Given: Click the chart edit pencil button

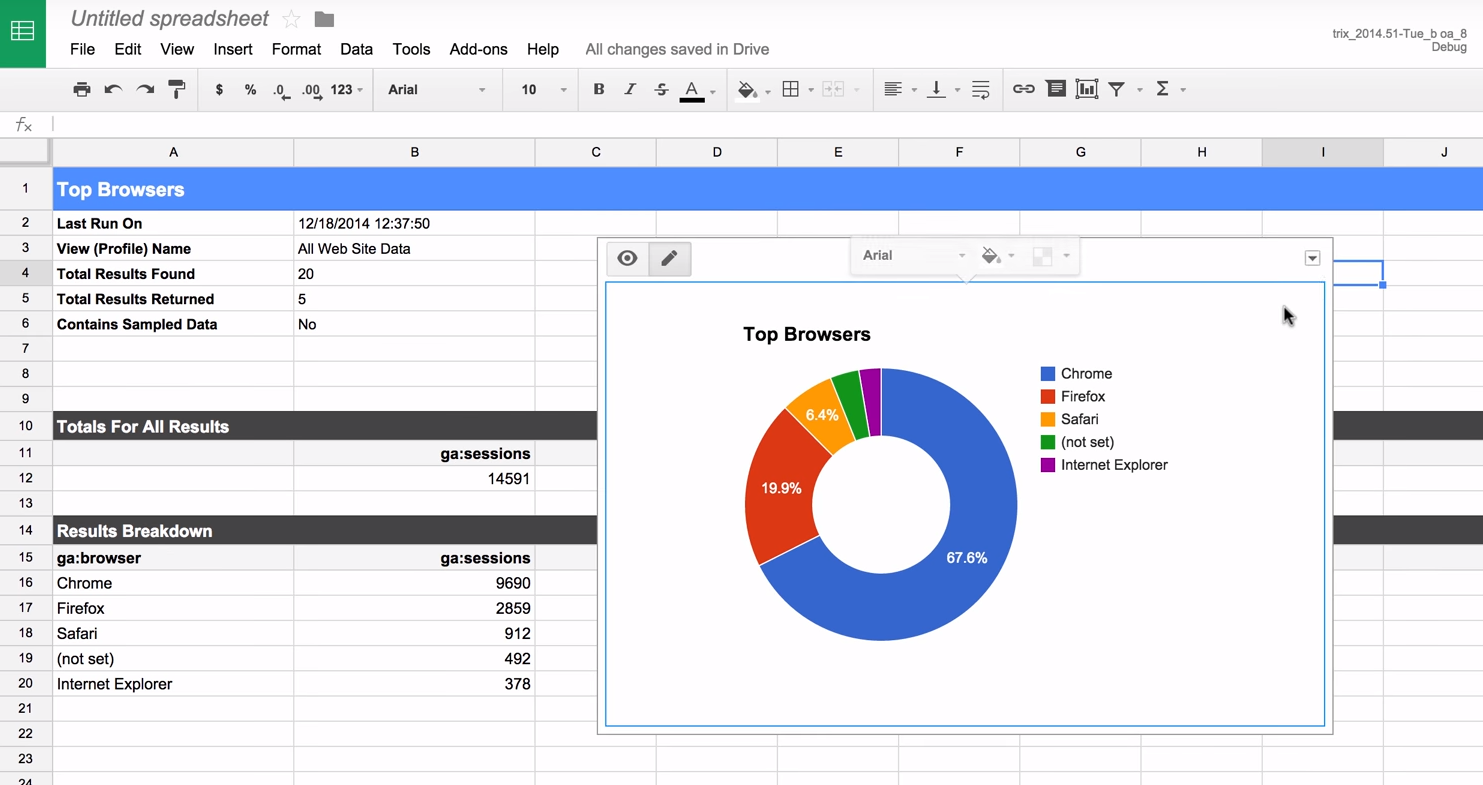Looking at the screenshot, I should (x=669, y=258).
